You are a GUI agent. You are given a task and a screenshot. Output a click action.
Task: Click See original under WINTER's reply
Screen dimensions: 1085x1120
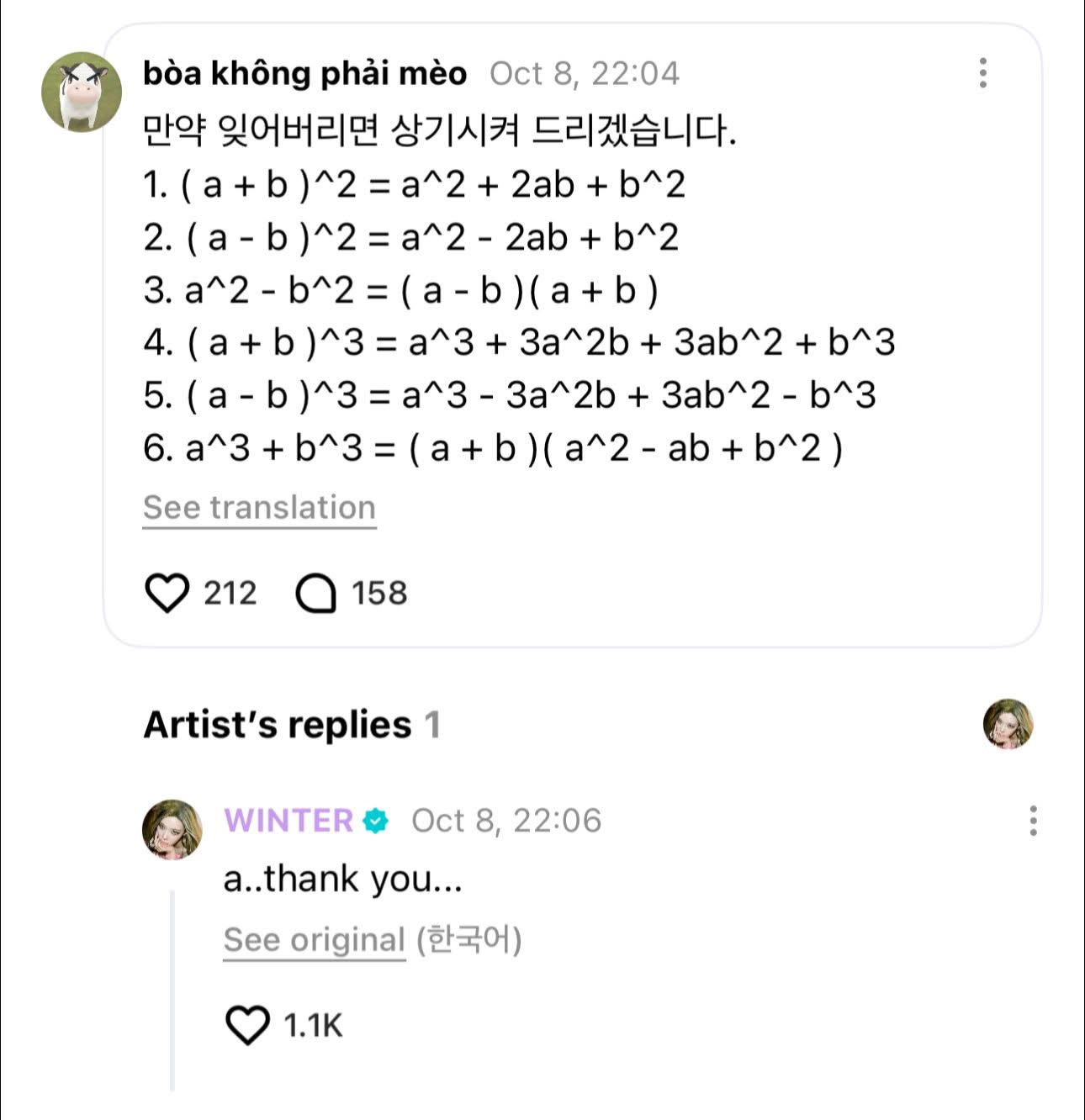pyautogui.click(x=314, y=939)
